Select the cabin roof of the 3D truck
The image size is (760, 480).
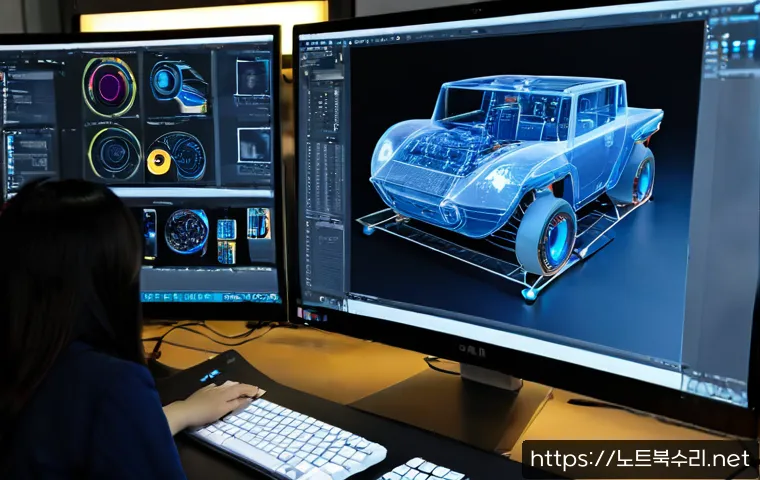click(532, 83)
